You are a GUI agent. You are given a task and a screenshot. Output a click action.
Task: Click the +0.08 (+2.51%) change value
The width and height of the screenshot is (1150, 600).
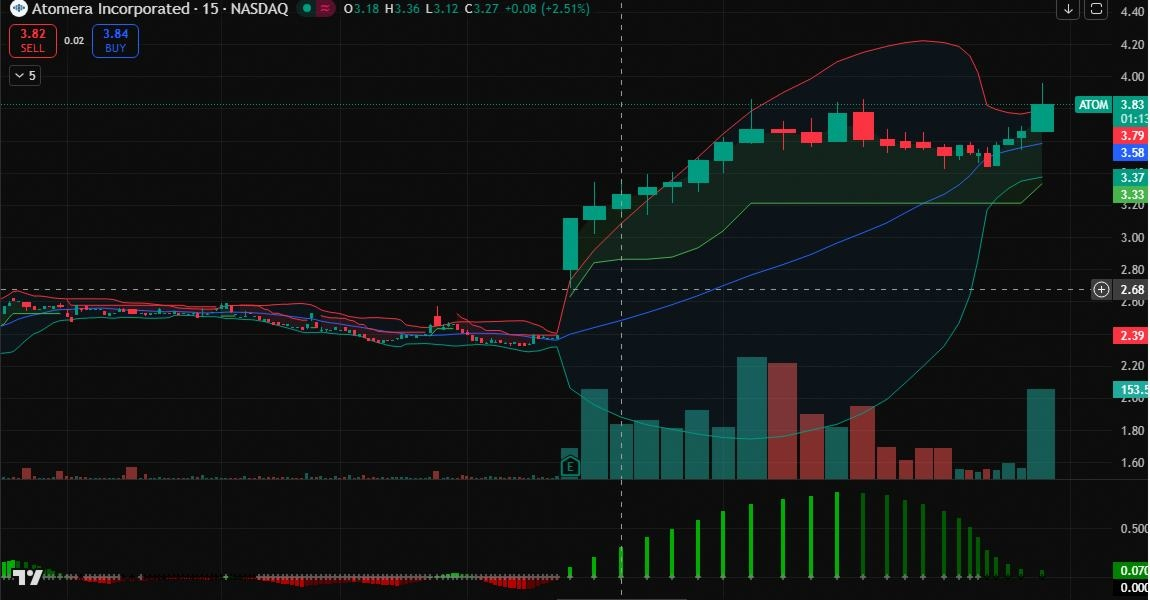546,9
